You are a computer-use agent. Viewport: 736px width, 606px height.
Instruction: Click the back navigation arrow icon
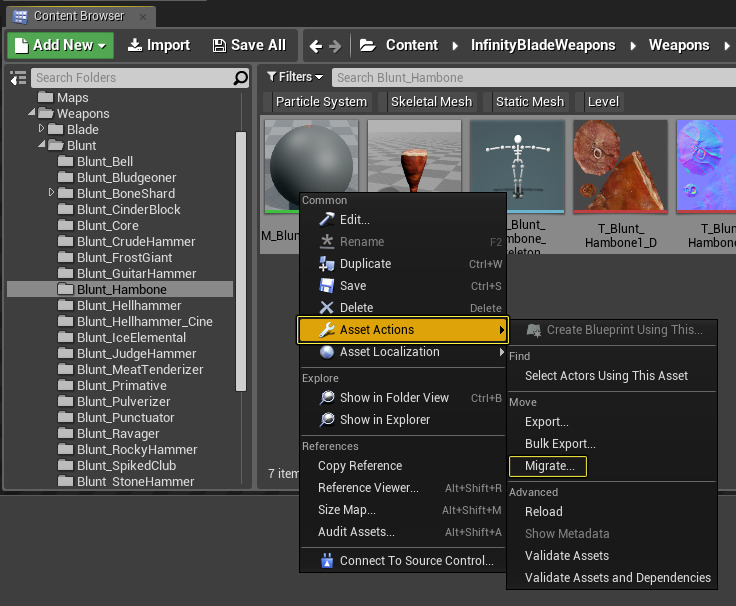(x=316, y=45)
